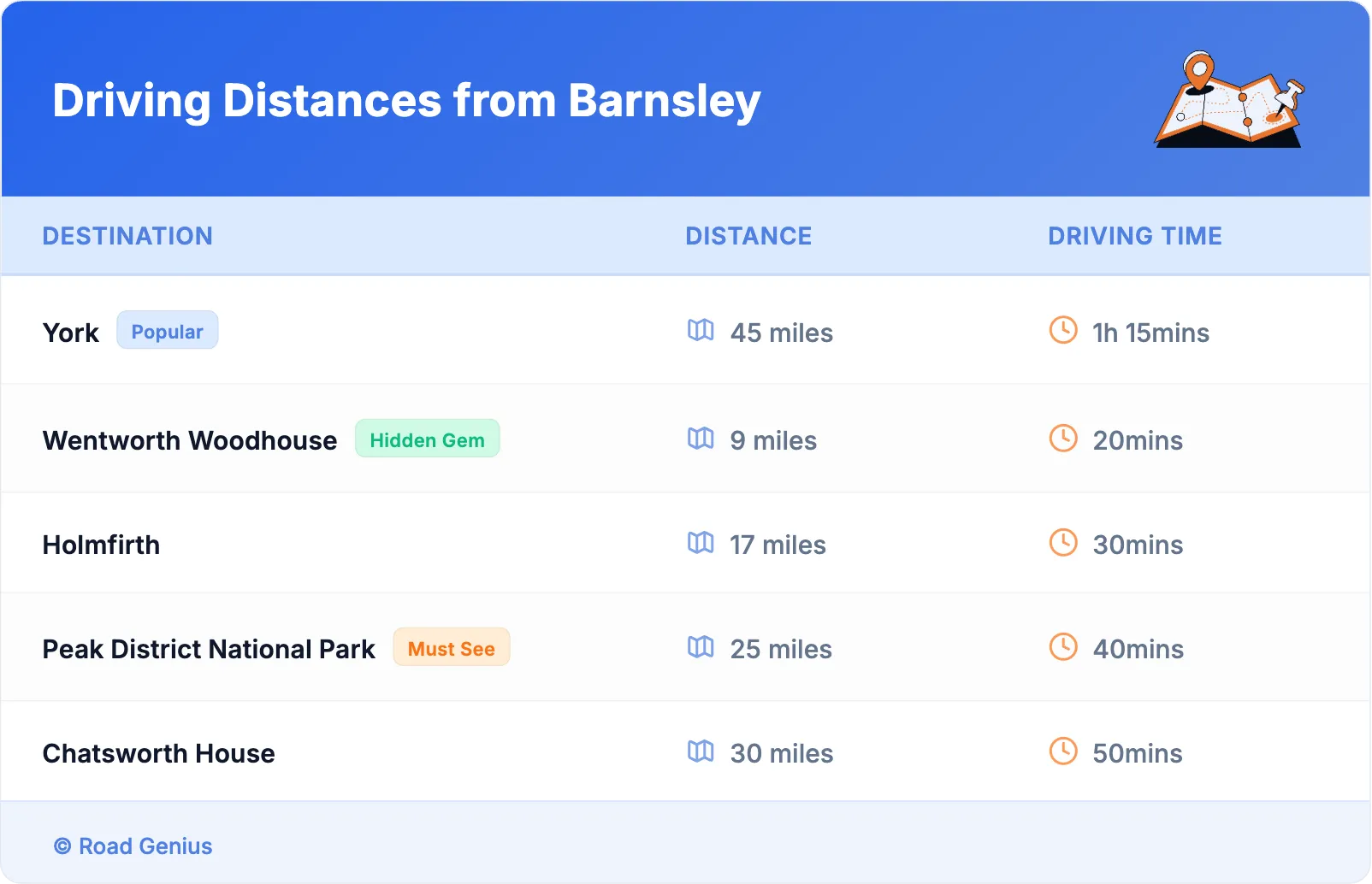Image resolution: width=1372 pixels, height=884 pixels.
Task: Click the 30mins driving time
Action: [x=1138, y=545]
